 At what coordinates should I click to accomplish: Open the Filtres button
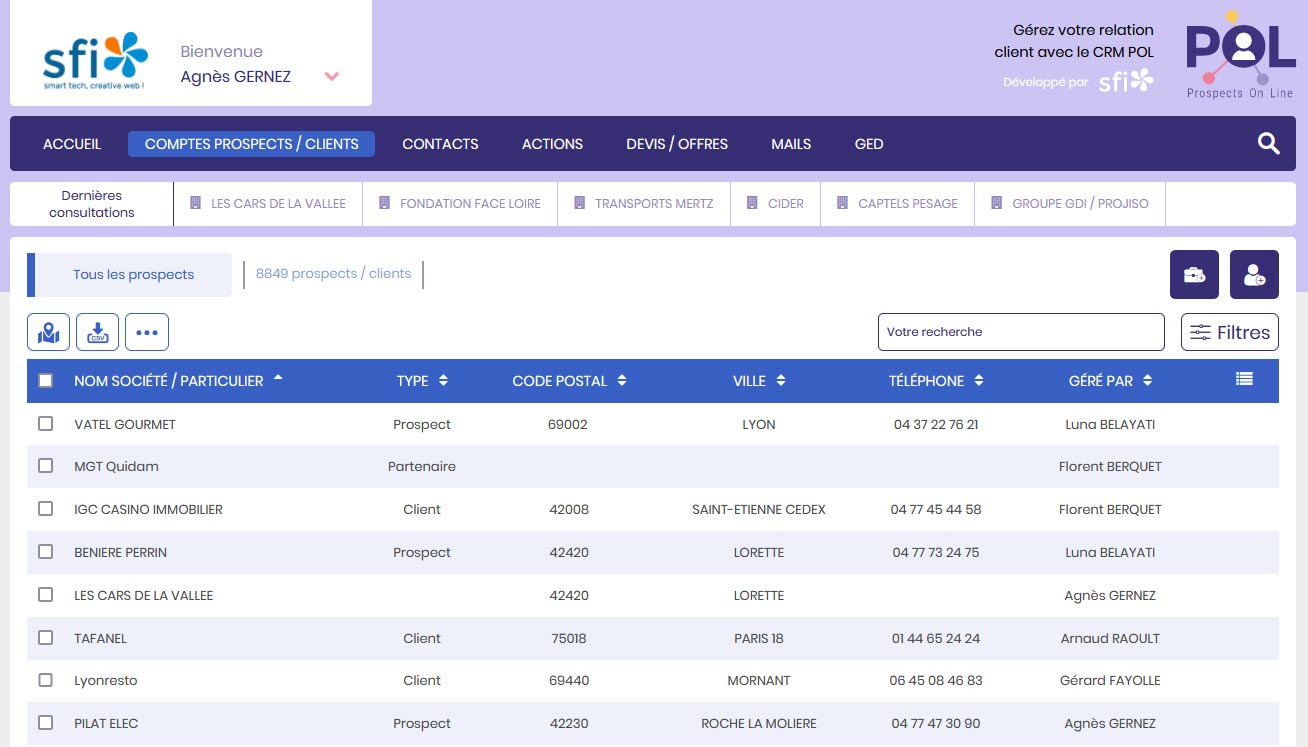(1229, 332)
